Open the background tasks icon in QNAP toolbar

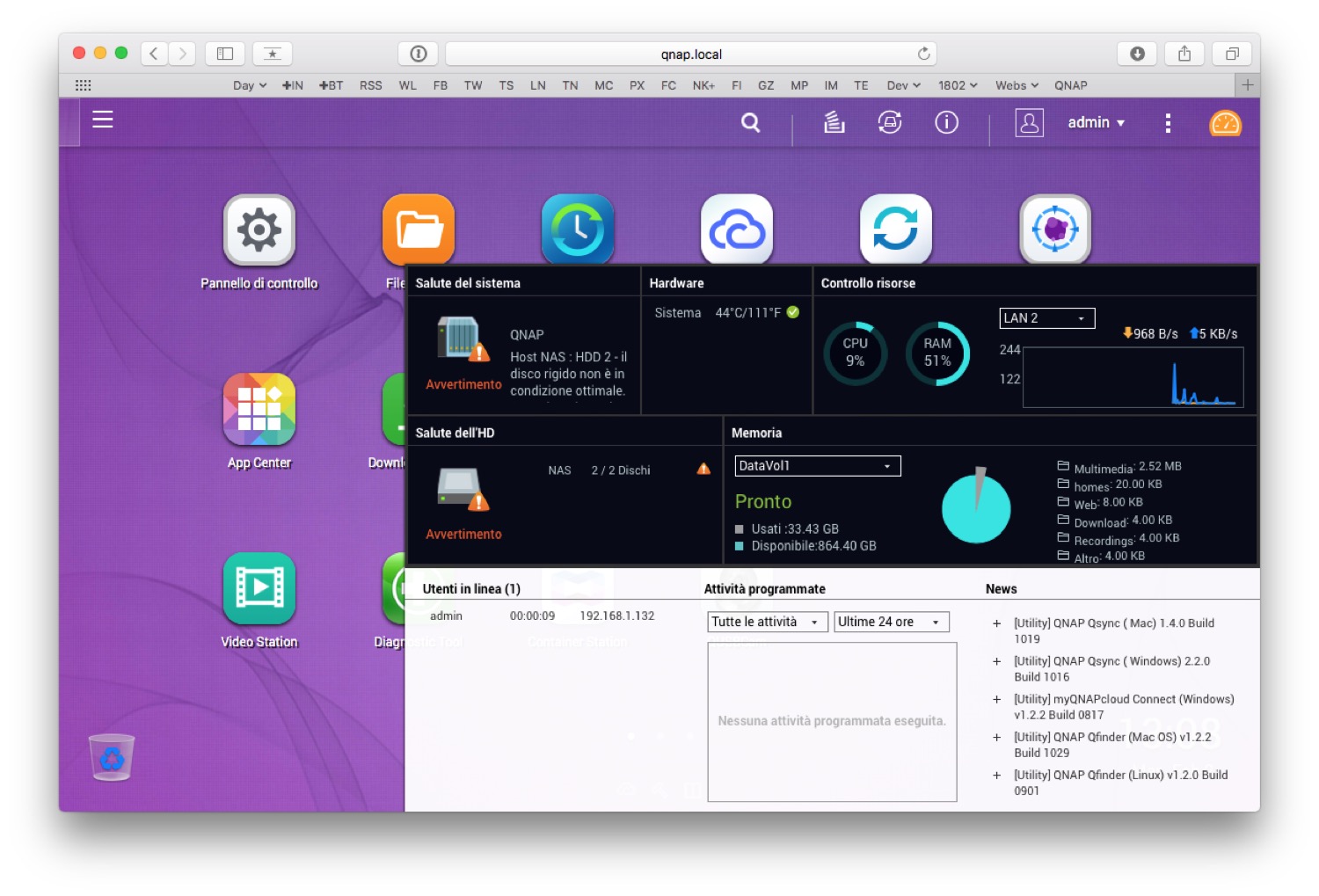point(834,122)
